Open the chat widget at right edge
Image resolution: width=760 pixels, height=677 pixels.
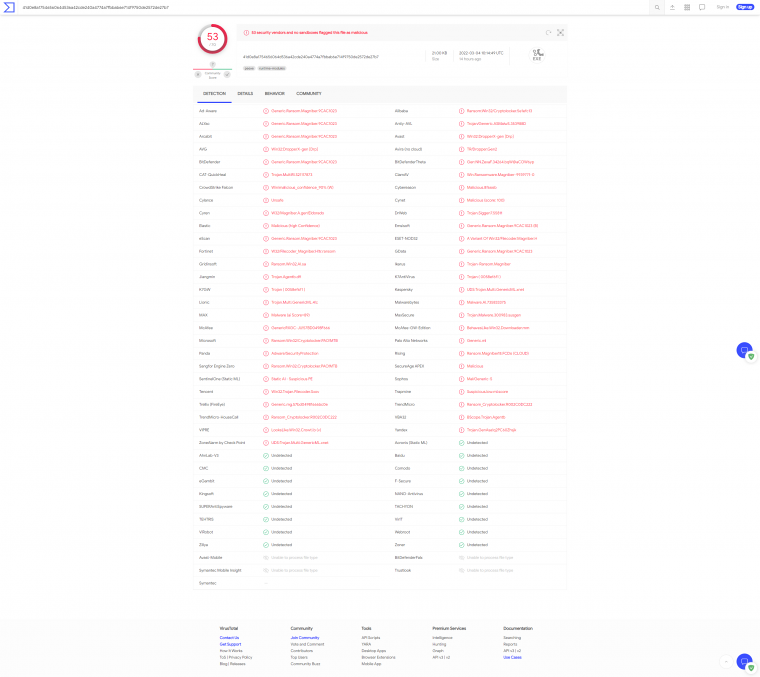pos(744,350)
